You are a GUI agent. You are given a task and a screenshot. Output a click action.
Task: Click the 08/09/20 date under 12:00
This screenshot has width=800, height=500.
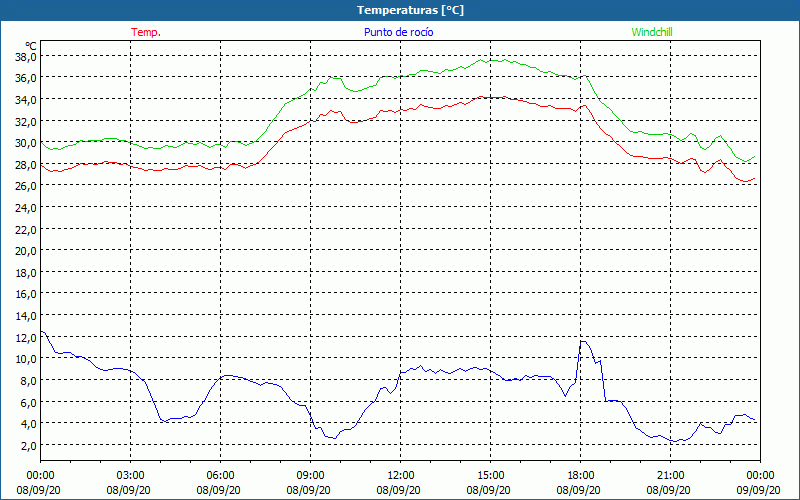pyautogui.click(x=398, y=490)
